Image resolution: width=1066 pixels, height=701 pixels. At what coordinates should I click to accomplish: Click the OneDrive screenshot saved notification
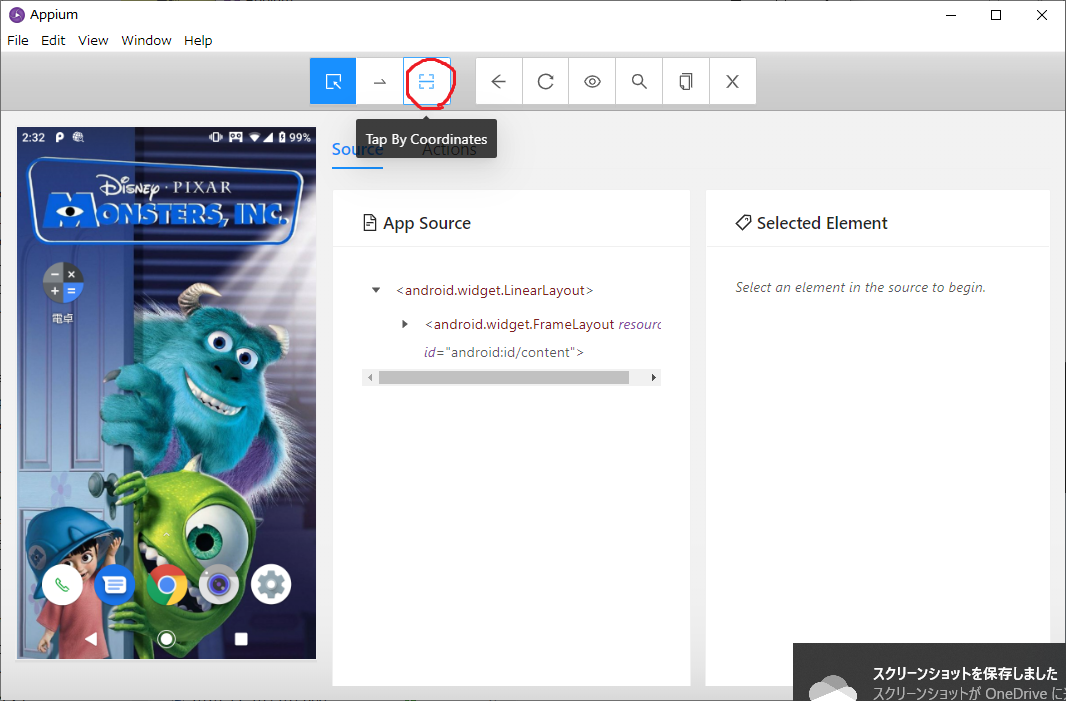pos(929,672)
